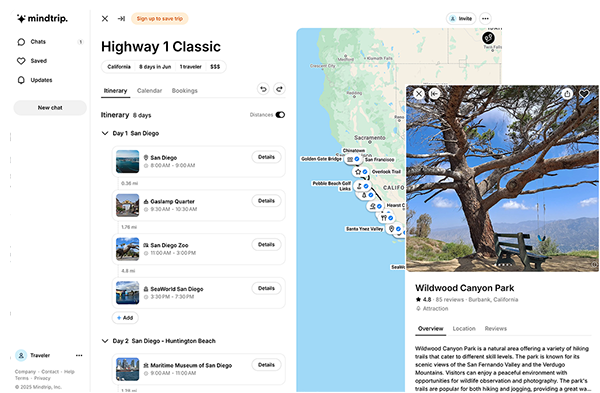Image resolution: width=600 pixels, height=393 pixels.
Task: Share Wildwood Canyon Park icon
Action: [567, 93]
